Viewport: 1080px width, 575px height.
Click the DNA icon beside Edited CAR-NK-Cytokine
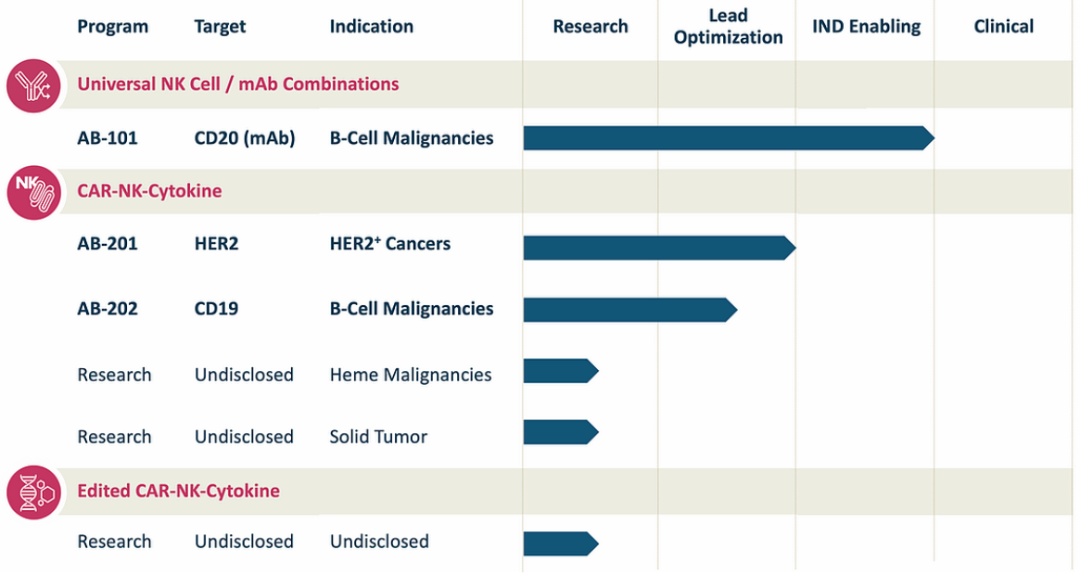[x=34, y=492]
